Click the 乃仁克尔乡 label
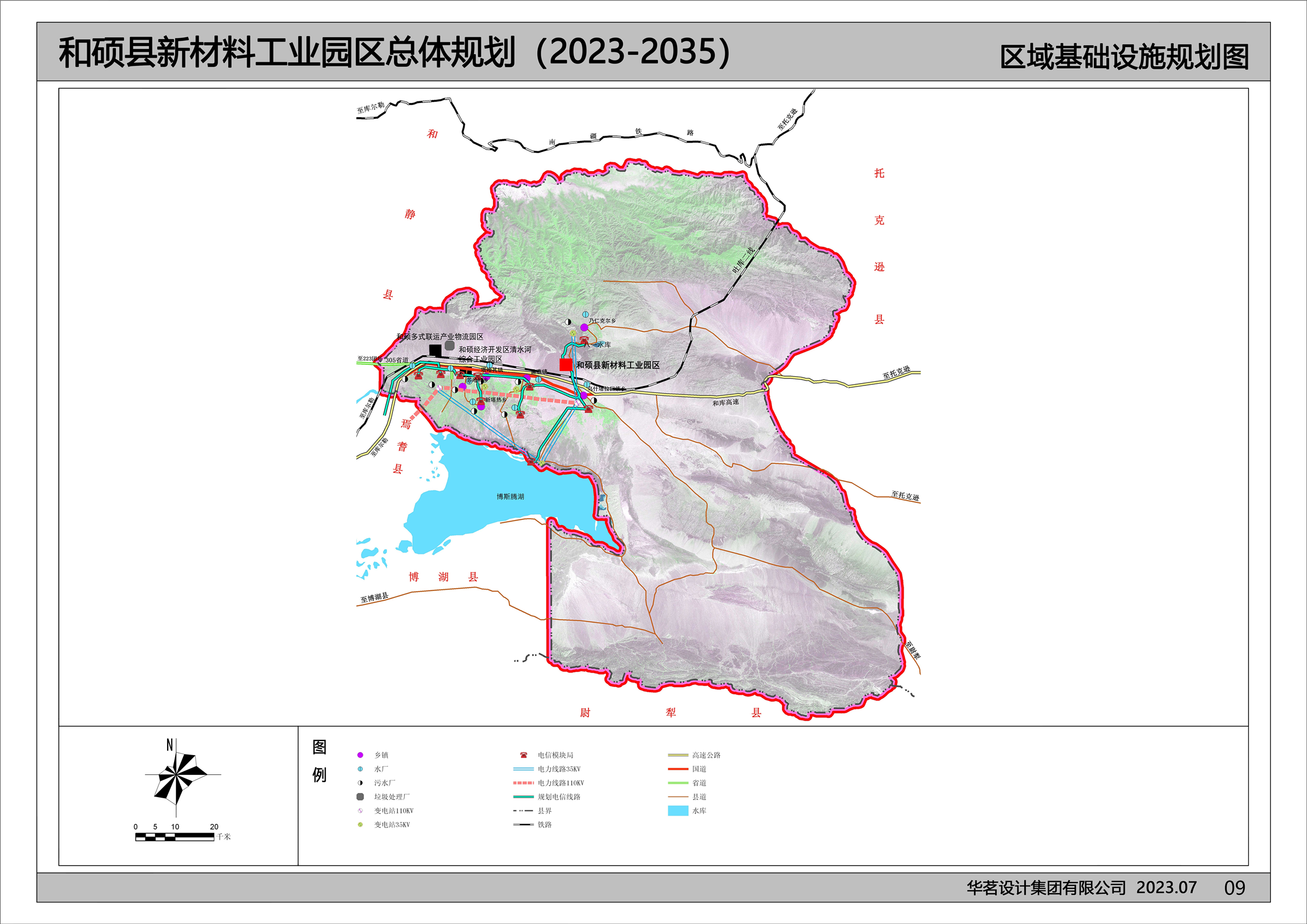This screenshot has width=1307, height=924. click(x=602, y=321)
